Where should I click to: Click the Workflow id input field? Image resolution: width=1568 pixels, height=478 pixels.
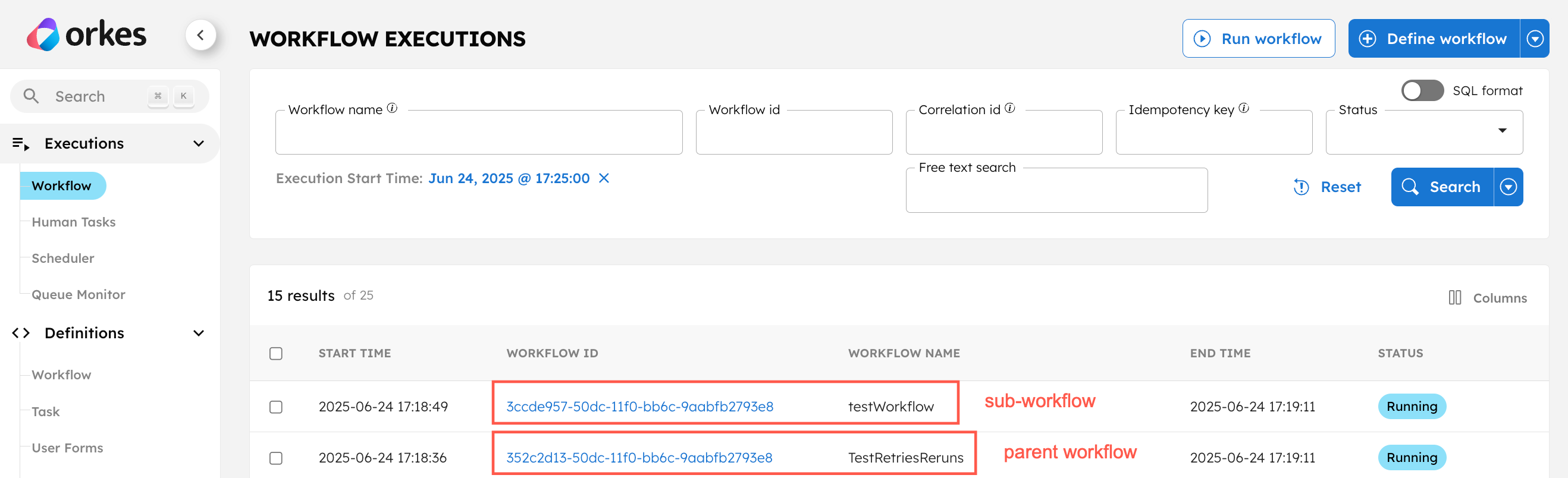[x=794, y=132]
